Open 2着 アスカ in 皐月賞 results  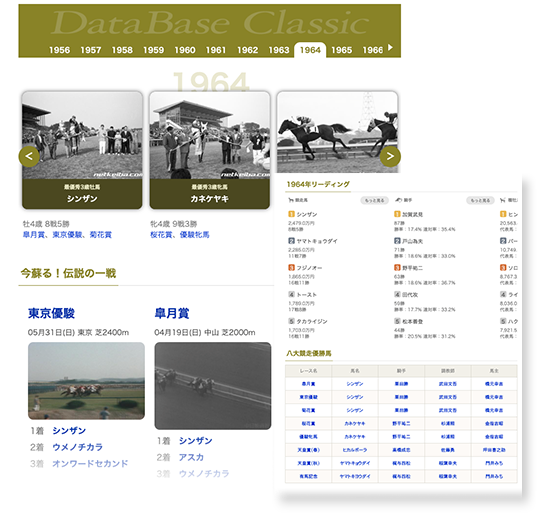191,458
